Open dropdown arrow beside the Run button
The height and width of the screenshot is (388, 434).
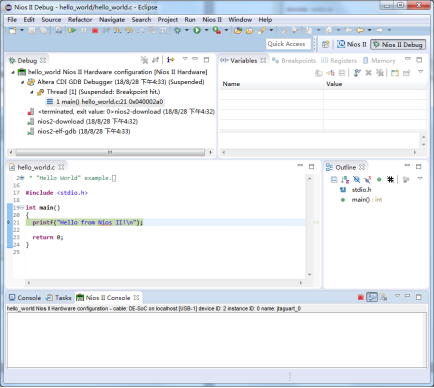(206, 30)
